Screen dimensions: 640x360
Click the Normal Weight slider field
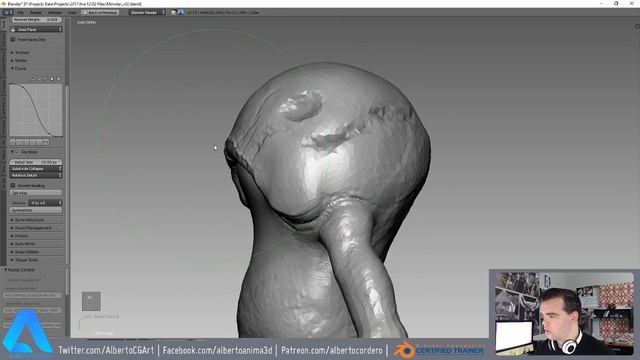coord(36,20)
